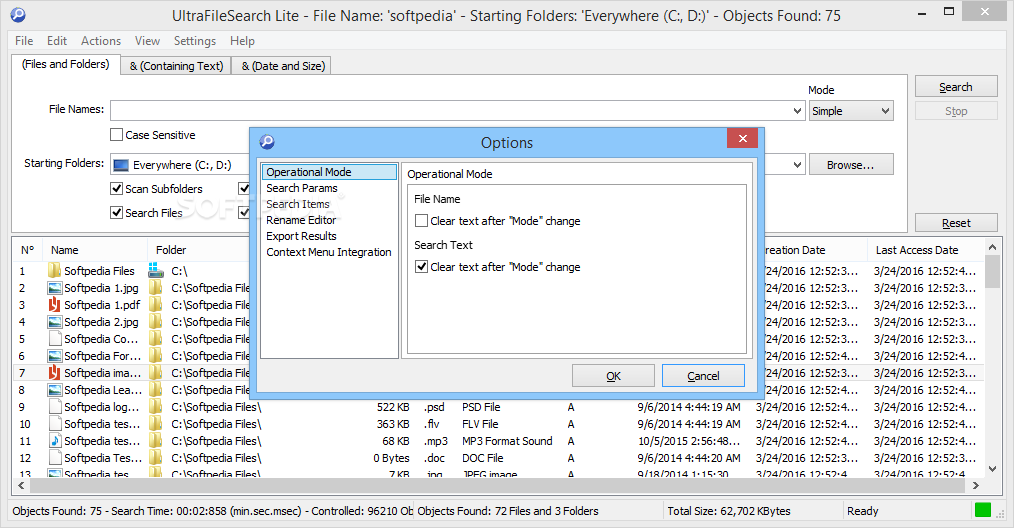Click the green status indicator in status bar

click(x=983, y=510)
